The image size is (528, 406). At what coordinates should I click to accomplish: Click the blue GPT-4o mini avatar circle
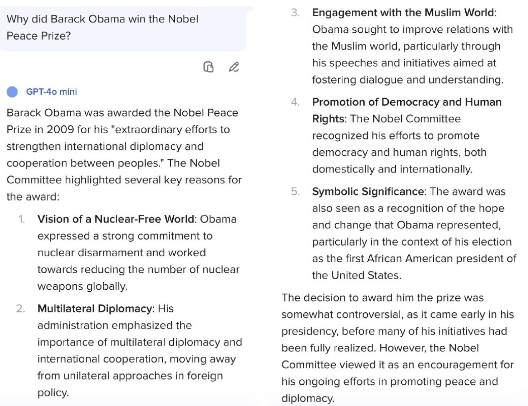click(x=12, y=92)
